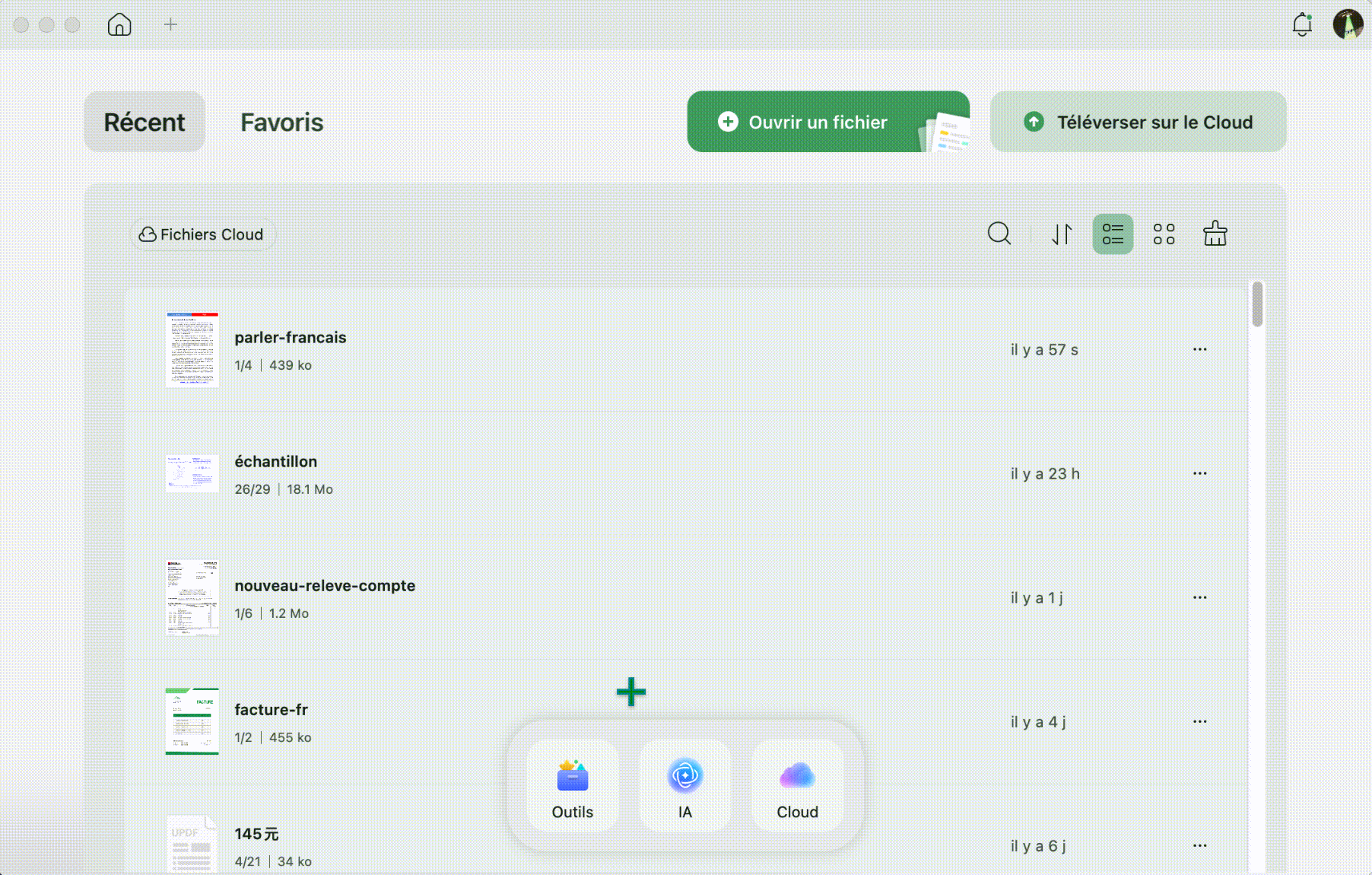Viewport: 1372px width, 875px height.
Task: Click the '439 ko' size label
Action: [291, 365]
